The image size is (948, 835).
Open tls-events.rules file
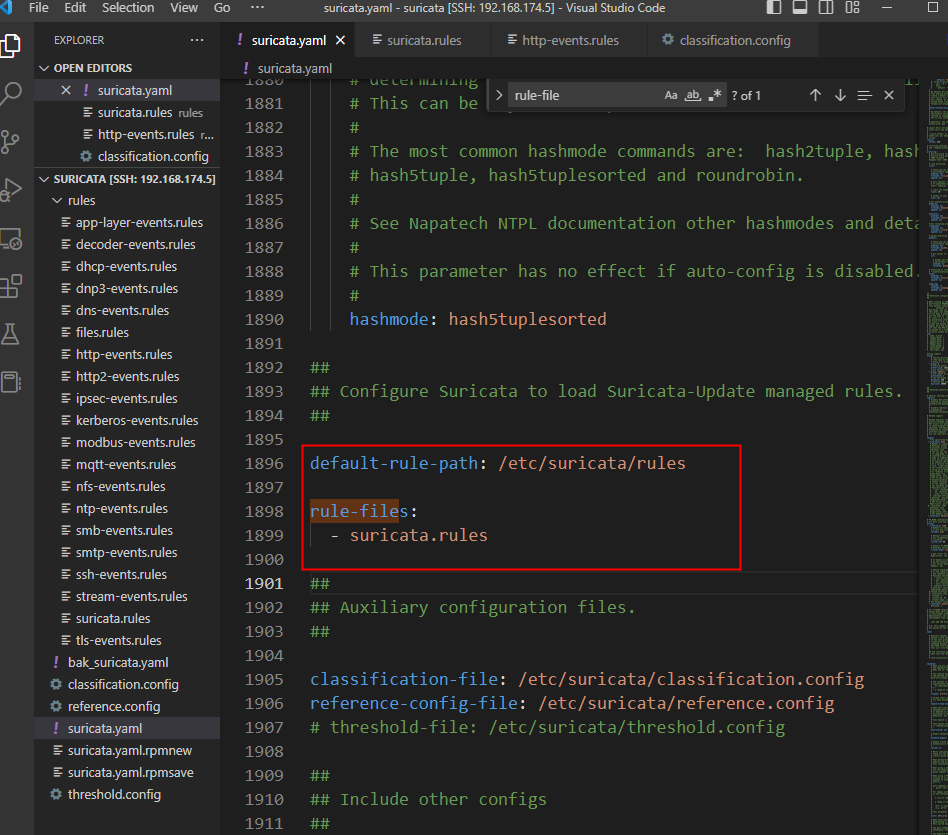tap(127, 640)
